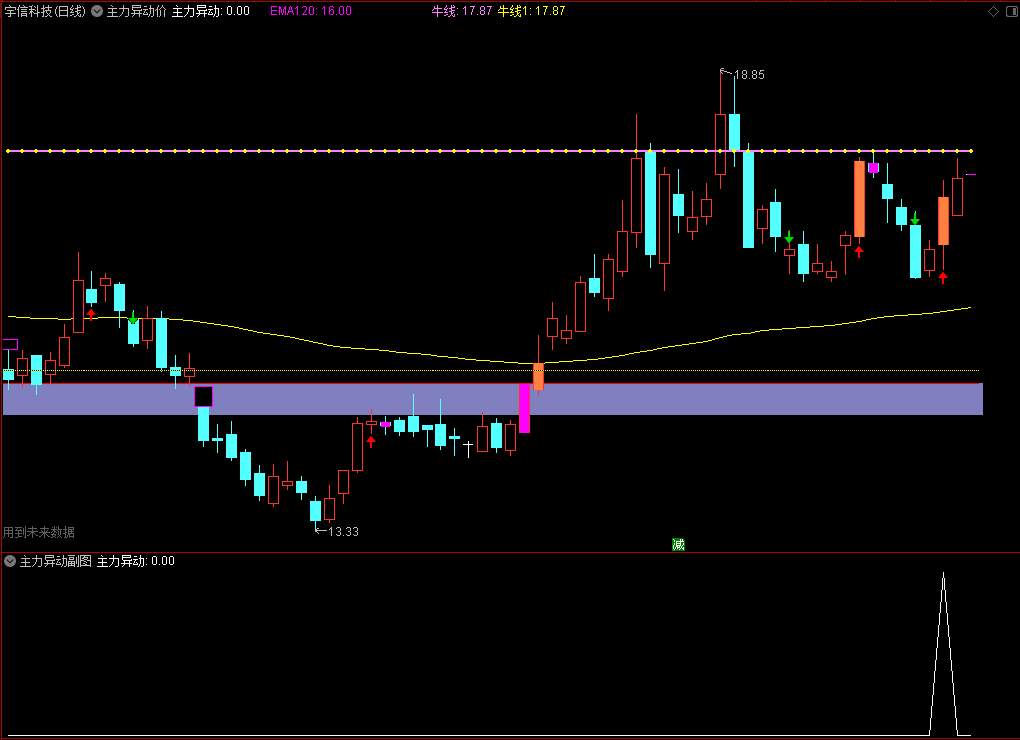
Task: Click the diamond icon at top-right corner
Action: (x=993, y=12)
